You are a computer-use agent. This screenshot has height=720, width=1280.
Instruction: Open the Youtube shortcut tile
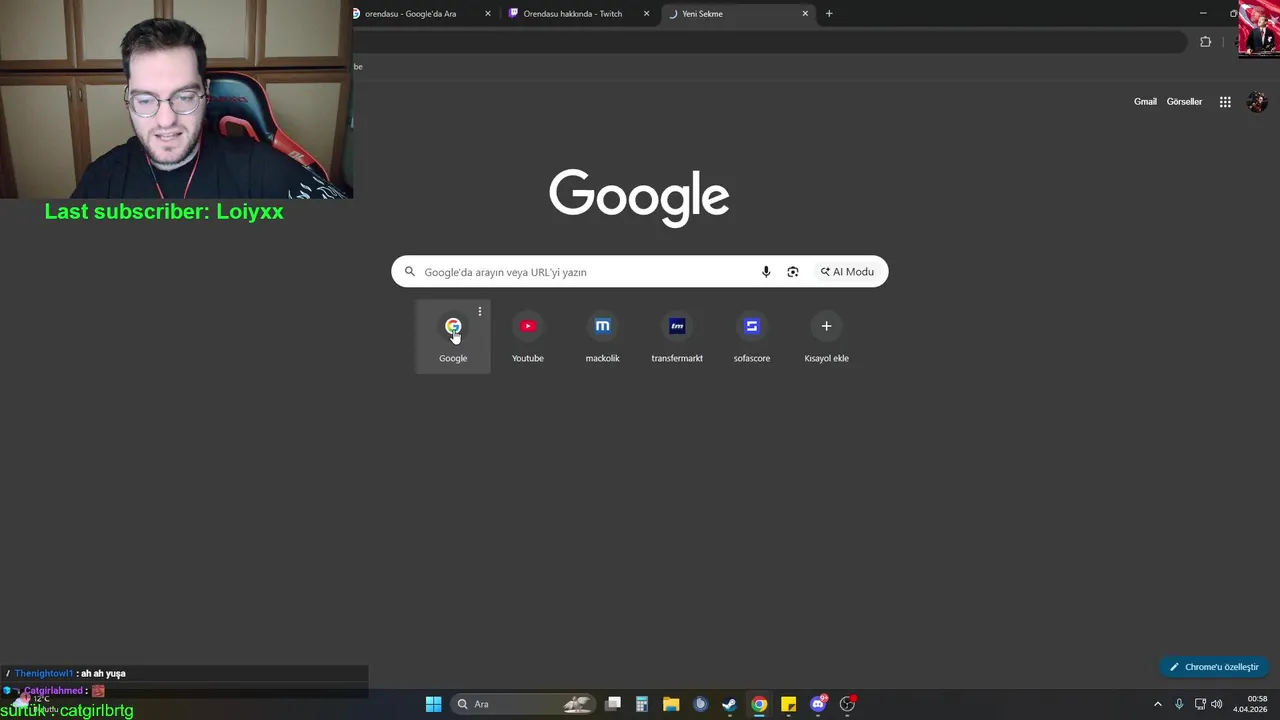528,337
